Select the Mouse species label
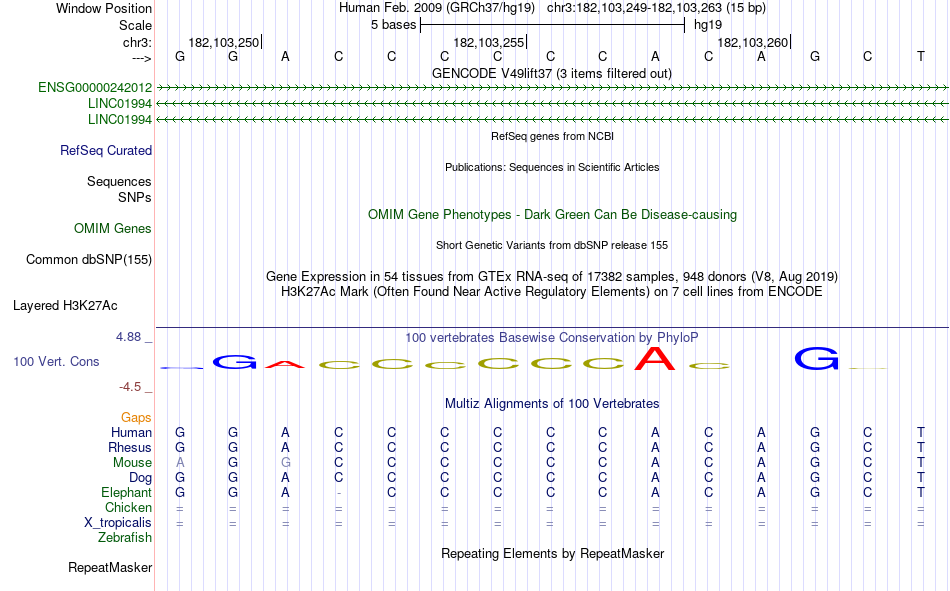 133,462
